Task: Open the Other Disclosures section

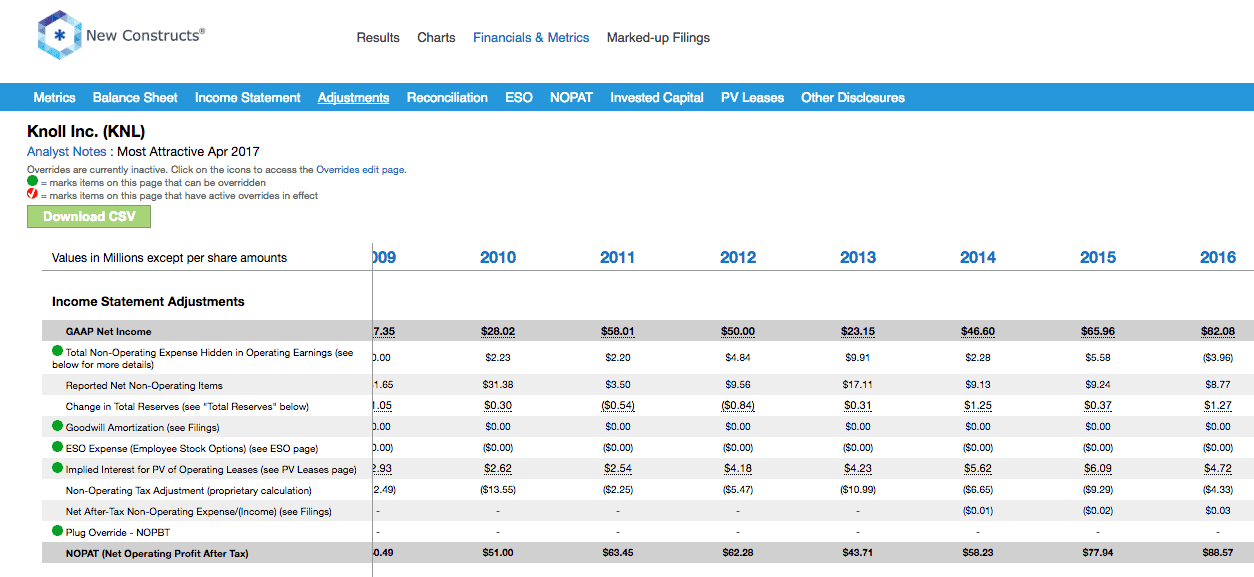Action: coord(853,97)
